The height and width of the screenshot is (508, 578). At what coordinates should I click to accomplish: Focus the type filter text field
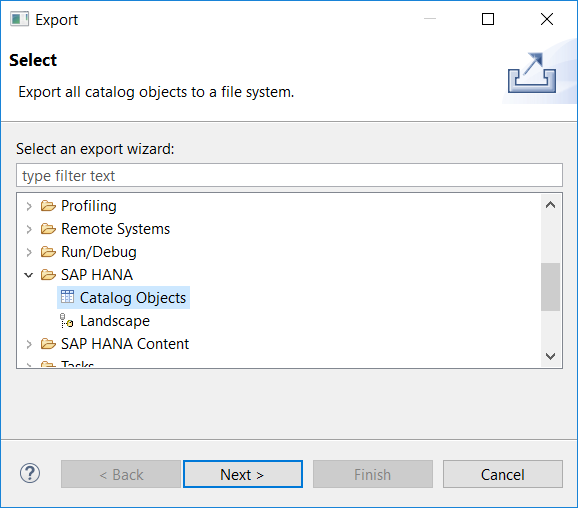pyautogui.click(x=289, y=175)
